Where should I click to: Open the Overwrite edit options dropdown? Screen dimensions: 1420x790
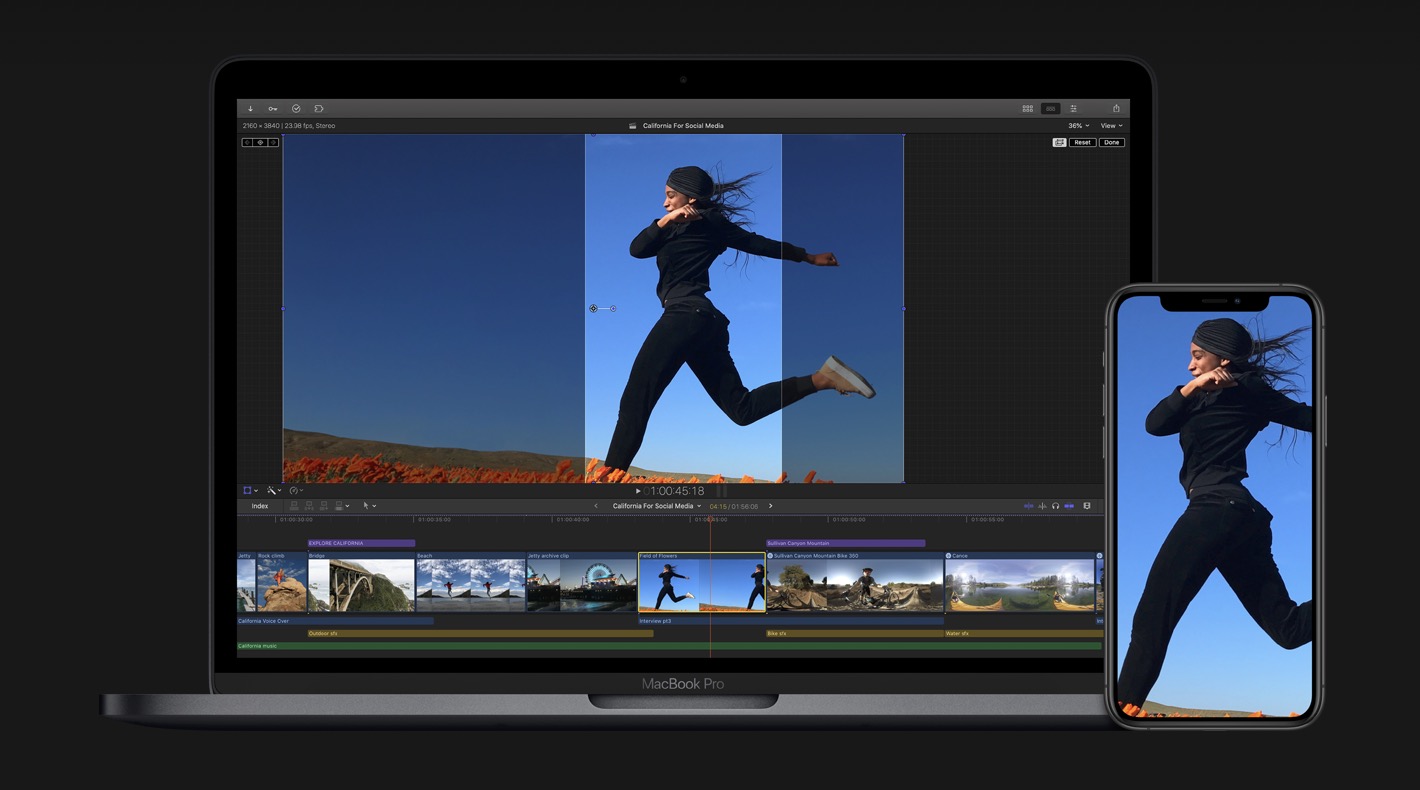tap(341, 506)
